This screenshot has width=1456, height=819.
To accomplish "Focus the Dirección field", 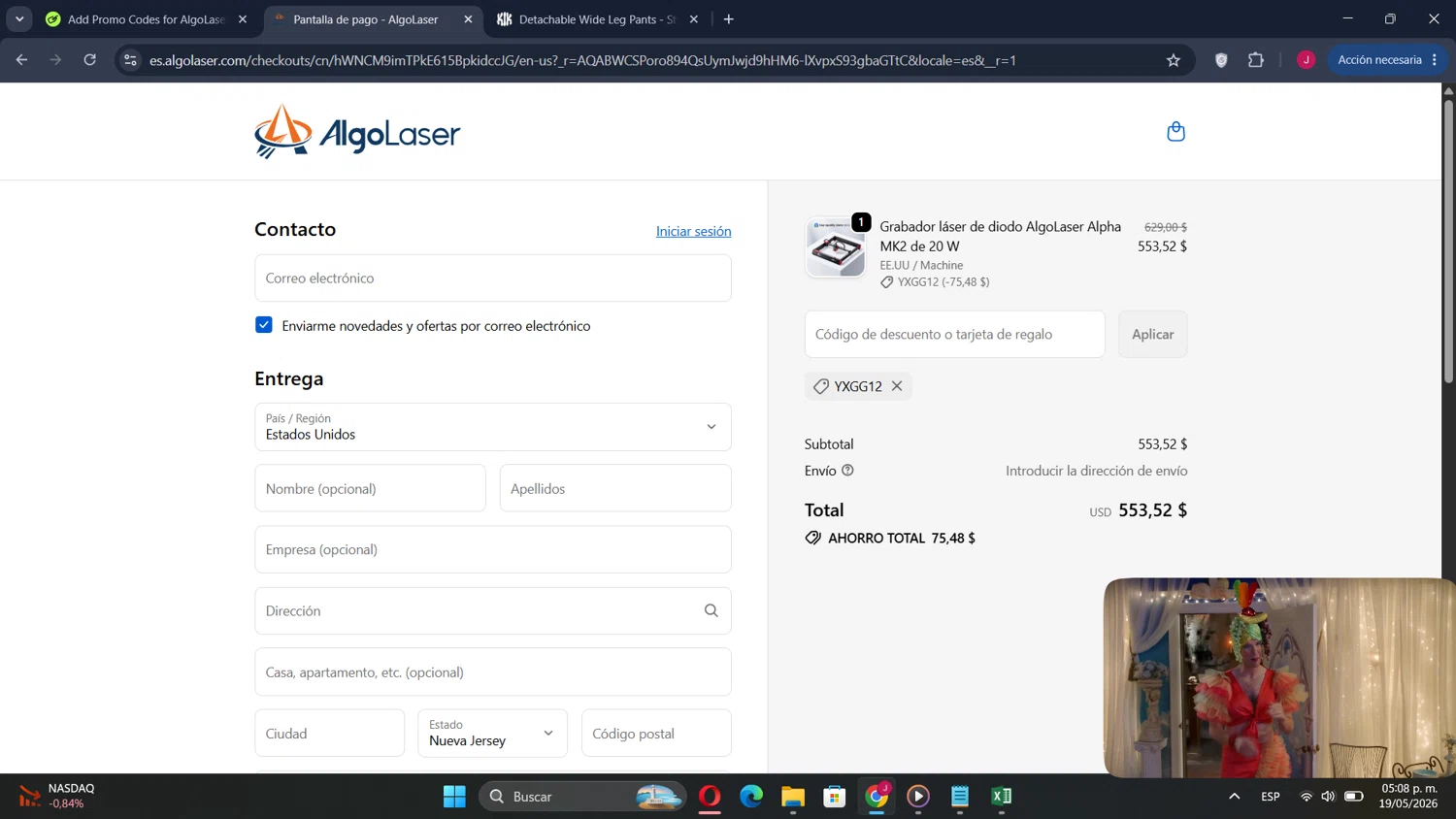I will [x=493, y=610].
